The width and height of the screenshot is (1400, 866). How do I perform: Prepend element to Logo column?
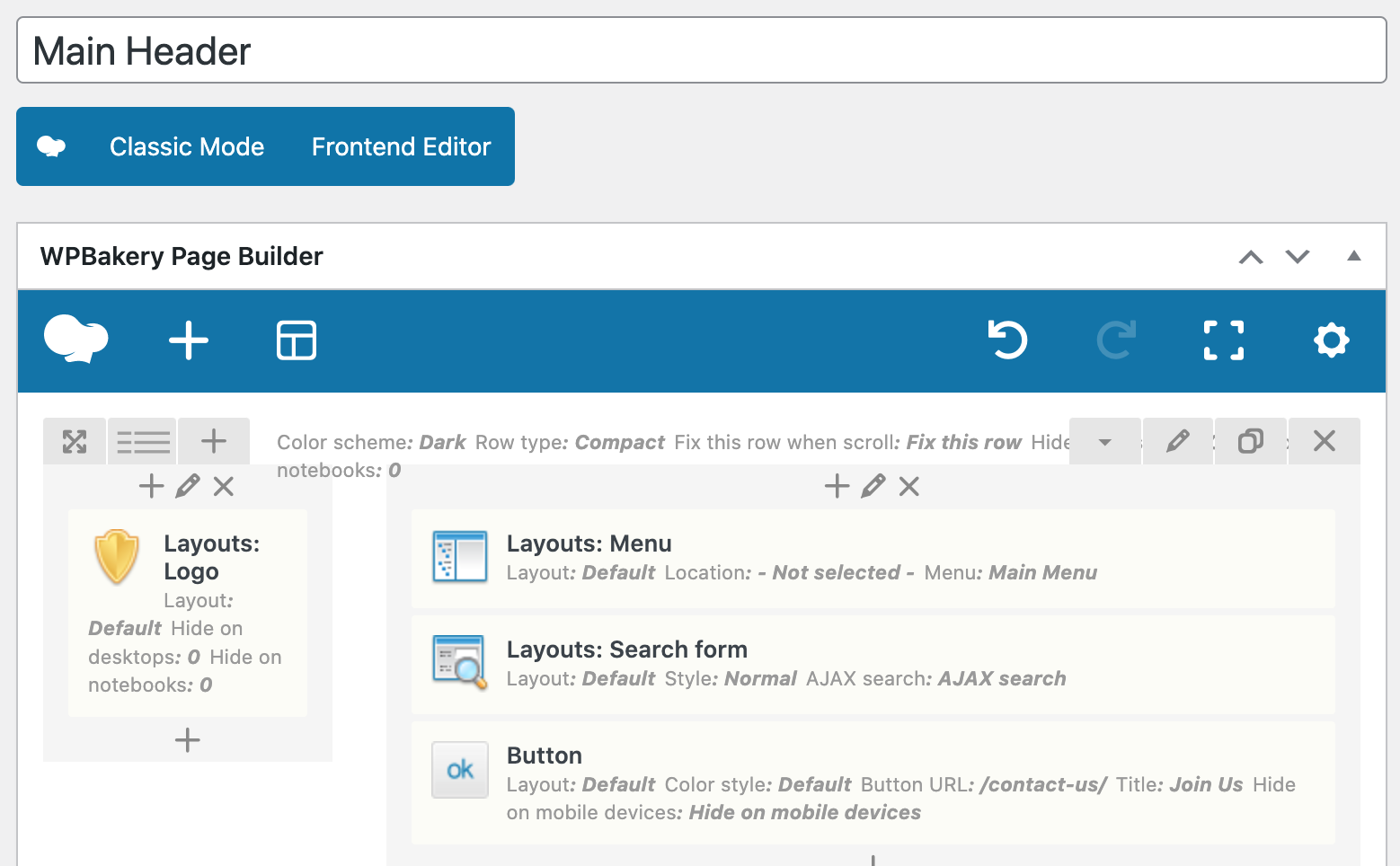point(151,486)
